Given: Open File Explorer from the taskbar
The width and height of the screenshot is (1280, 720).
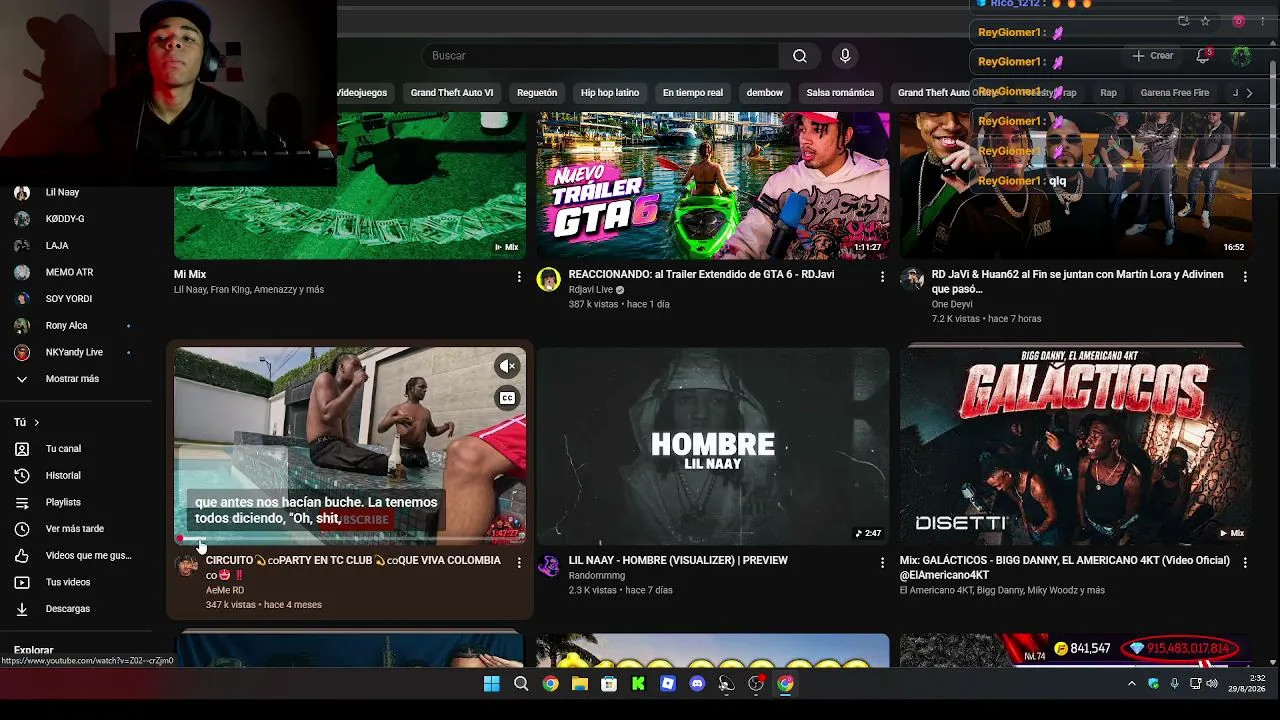Looking at the screenshot, I should point(580,684).
